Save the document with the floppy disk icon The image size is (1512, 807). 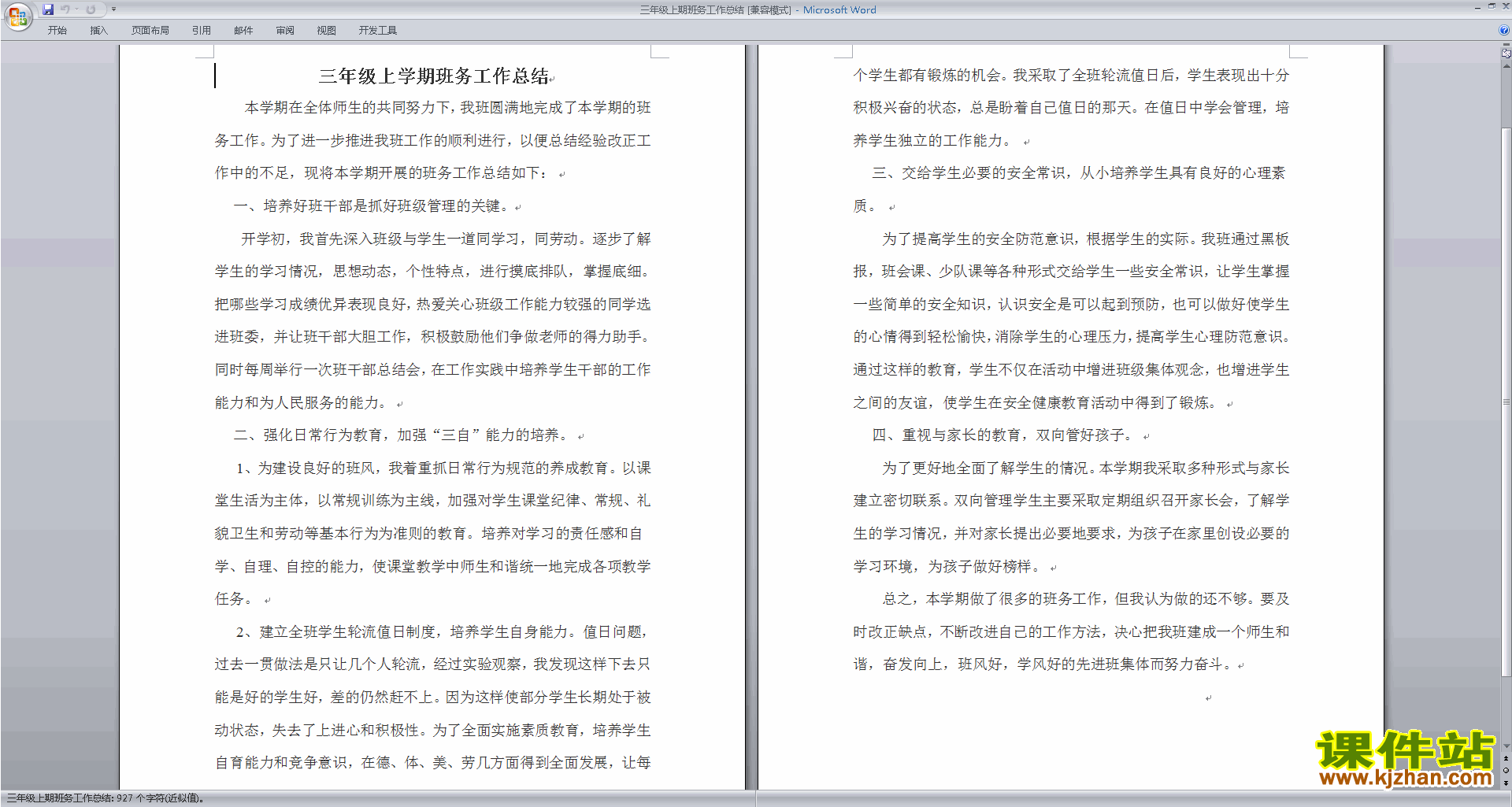pyautogui.click(x=48, y=9)
